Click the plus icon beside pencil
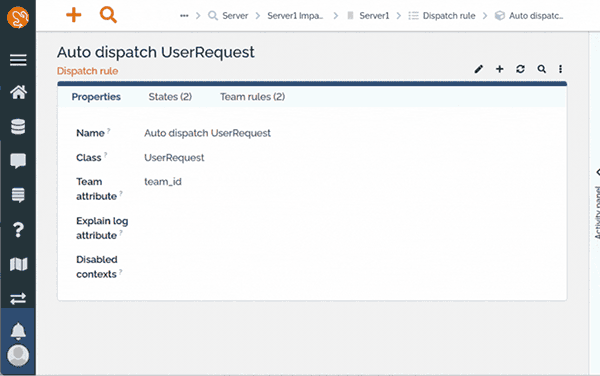The height and width of the screenshot is (376, 600). coord(499,69)
